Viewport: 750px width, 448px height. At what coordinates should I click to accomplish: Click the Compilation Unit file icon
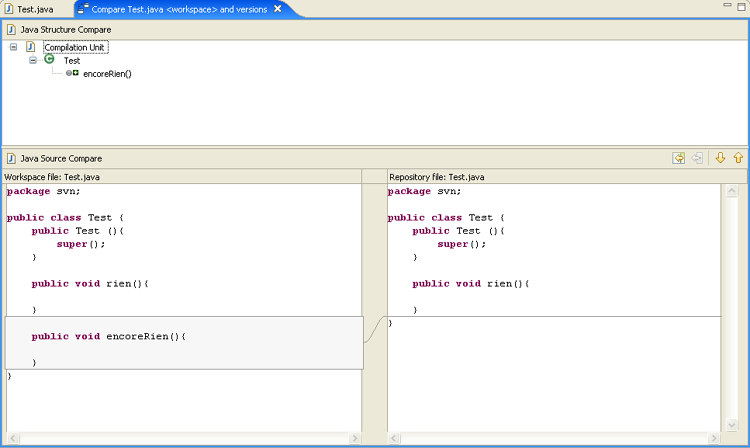[x=30, y=47]
